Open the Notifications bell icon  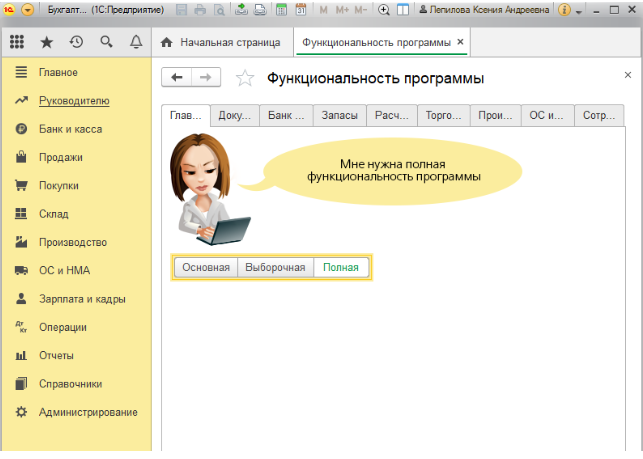point(136,42)
